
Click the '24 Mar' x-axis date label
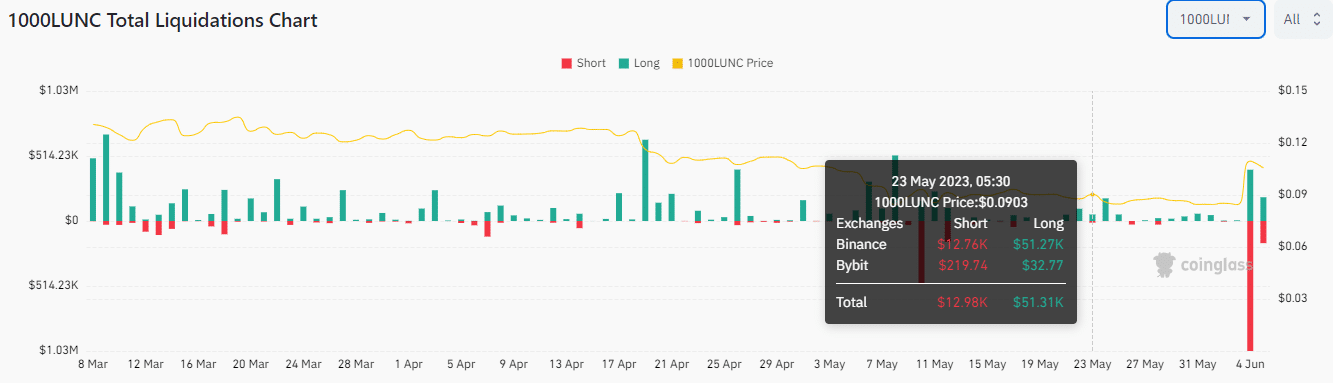303,364
